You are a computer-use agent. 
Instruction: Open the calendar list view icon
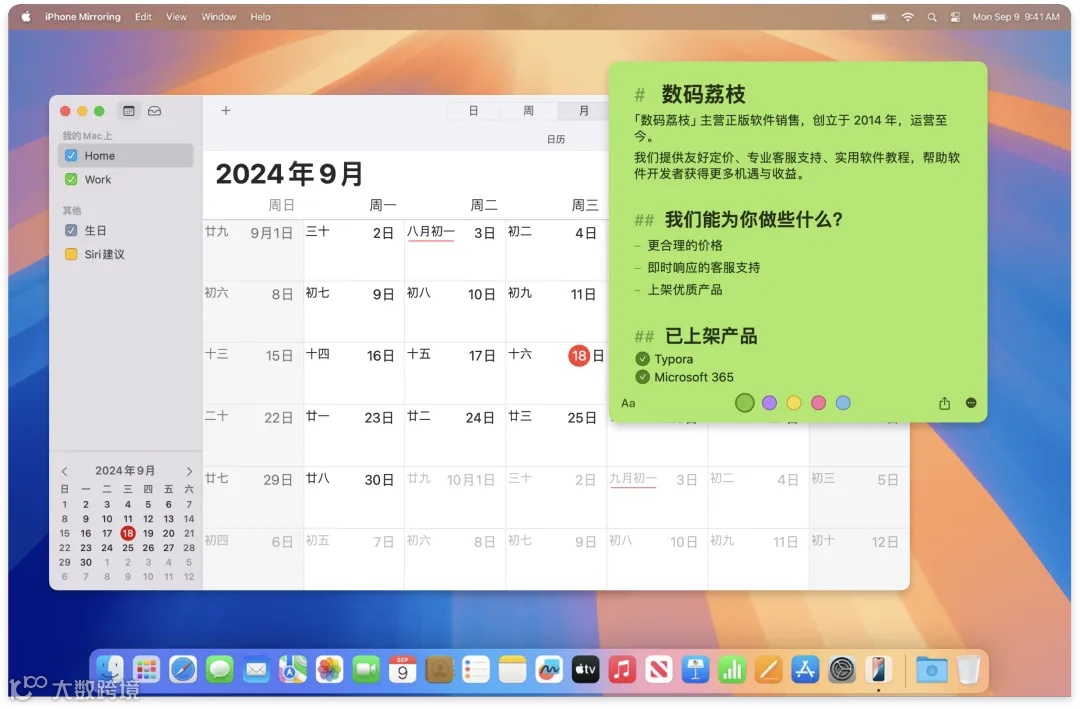coord(129,111)
